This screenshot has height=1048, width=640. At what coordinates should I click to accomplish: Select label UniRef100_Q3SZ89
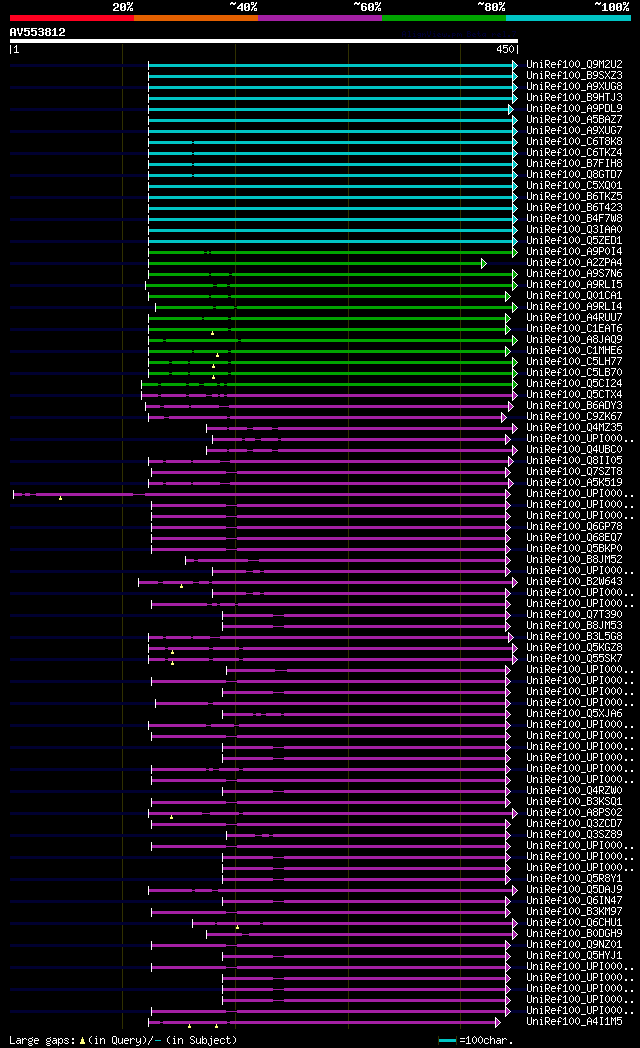(574, 835)
